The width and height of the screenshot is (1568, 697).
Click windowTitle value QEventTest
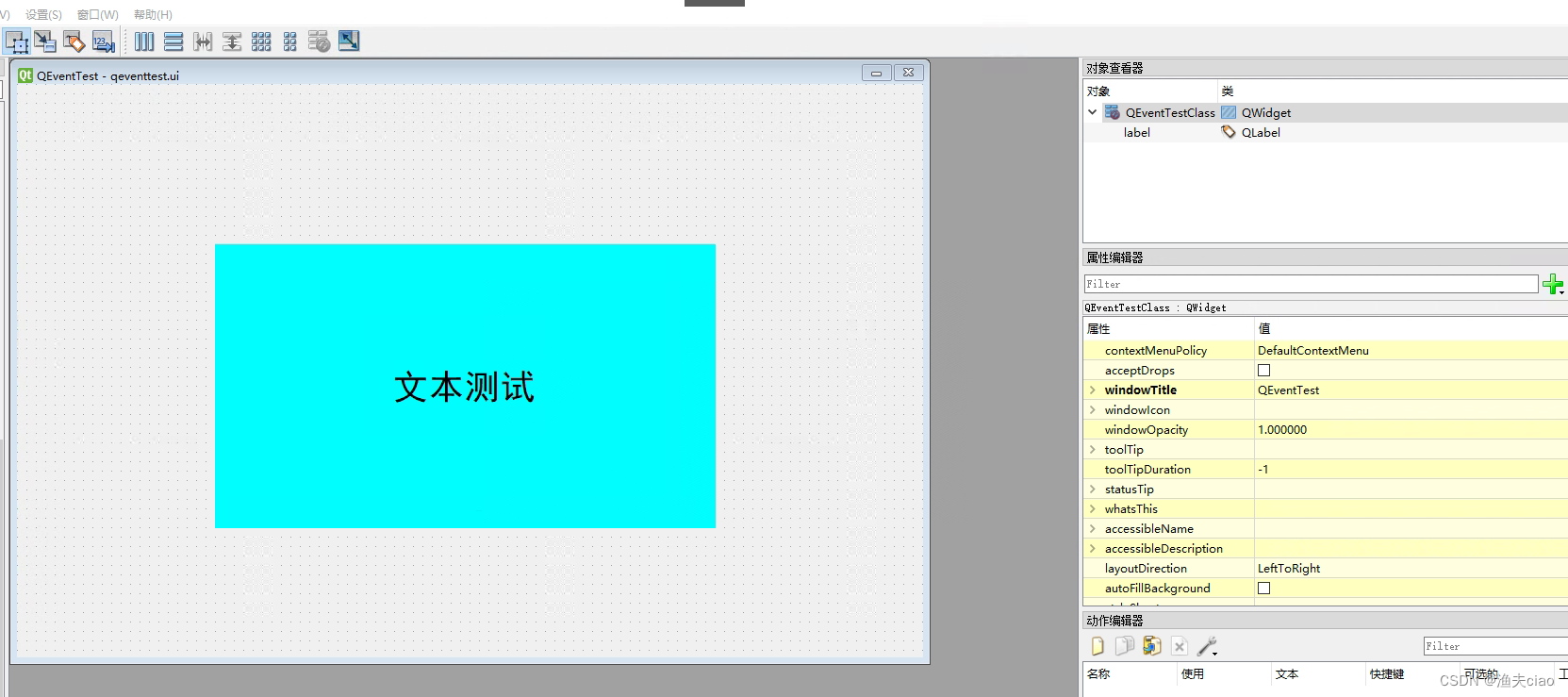tap(1288, 390)
